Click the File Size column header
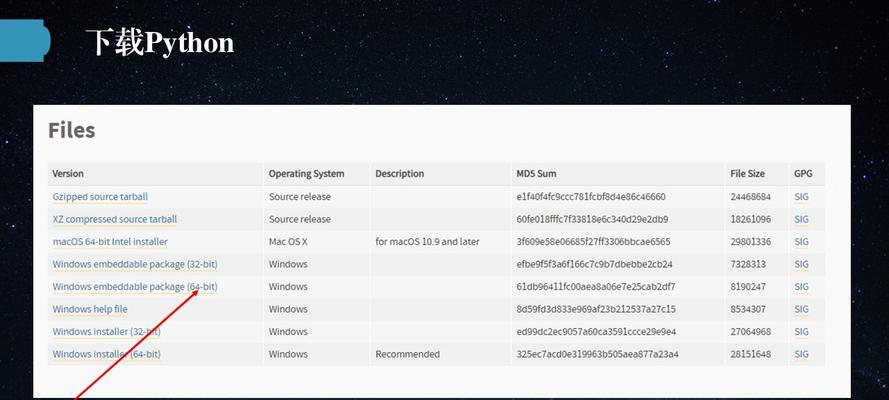The image size is (889, 400). pyautogui.click(x=747, y=173)
